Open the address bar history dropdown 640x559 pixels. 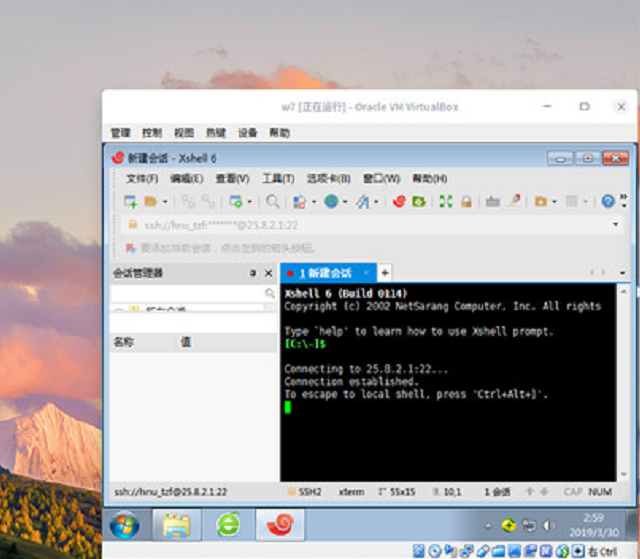pyautogui.click(x=616, y=224)
